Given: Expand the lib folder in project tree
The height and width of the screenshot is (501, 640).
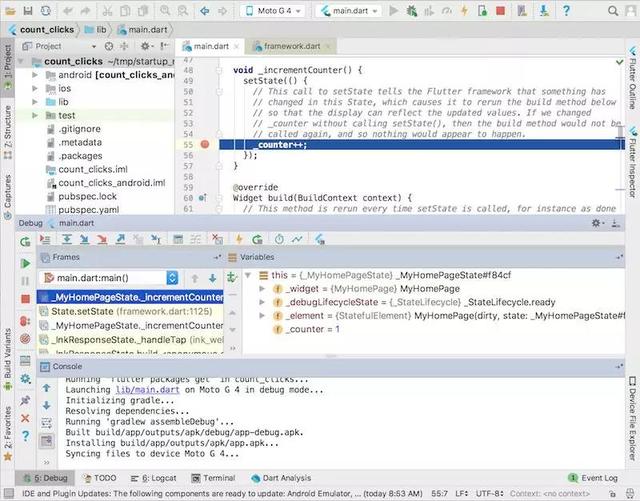Looking at the screenshot, I should (35, 102).
